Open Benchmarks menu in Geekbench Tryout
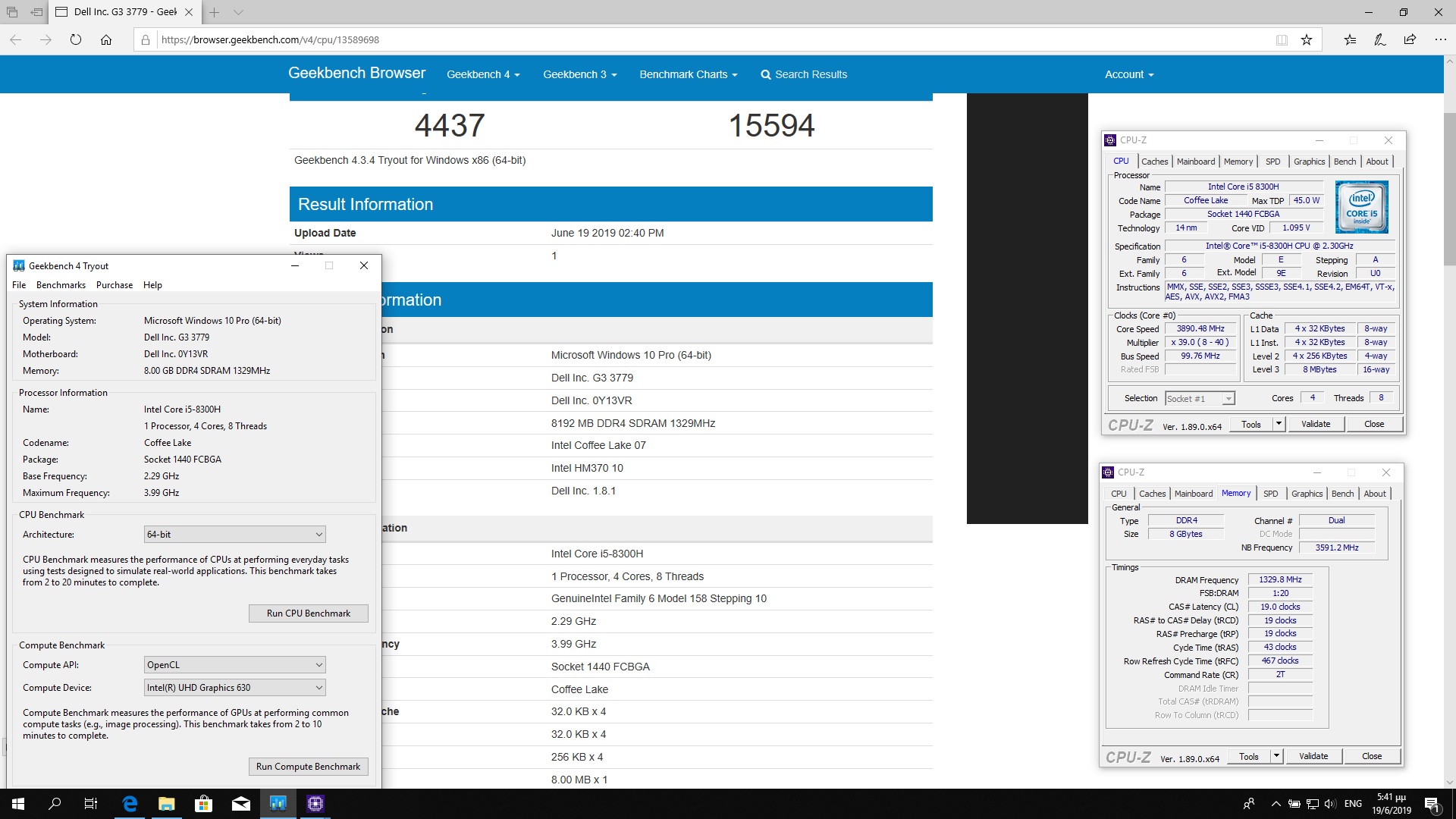1456x819 pixels. [x=61, y=285]
